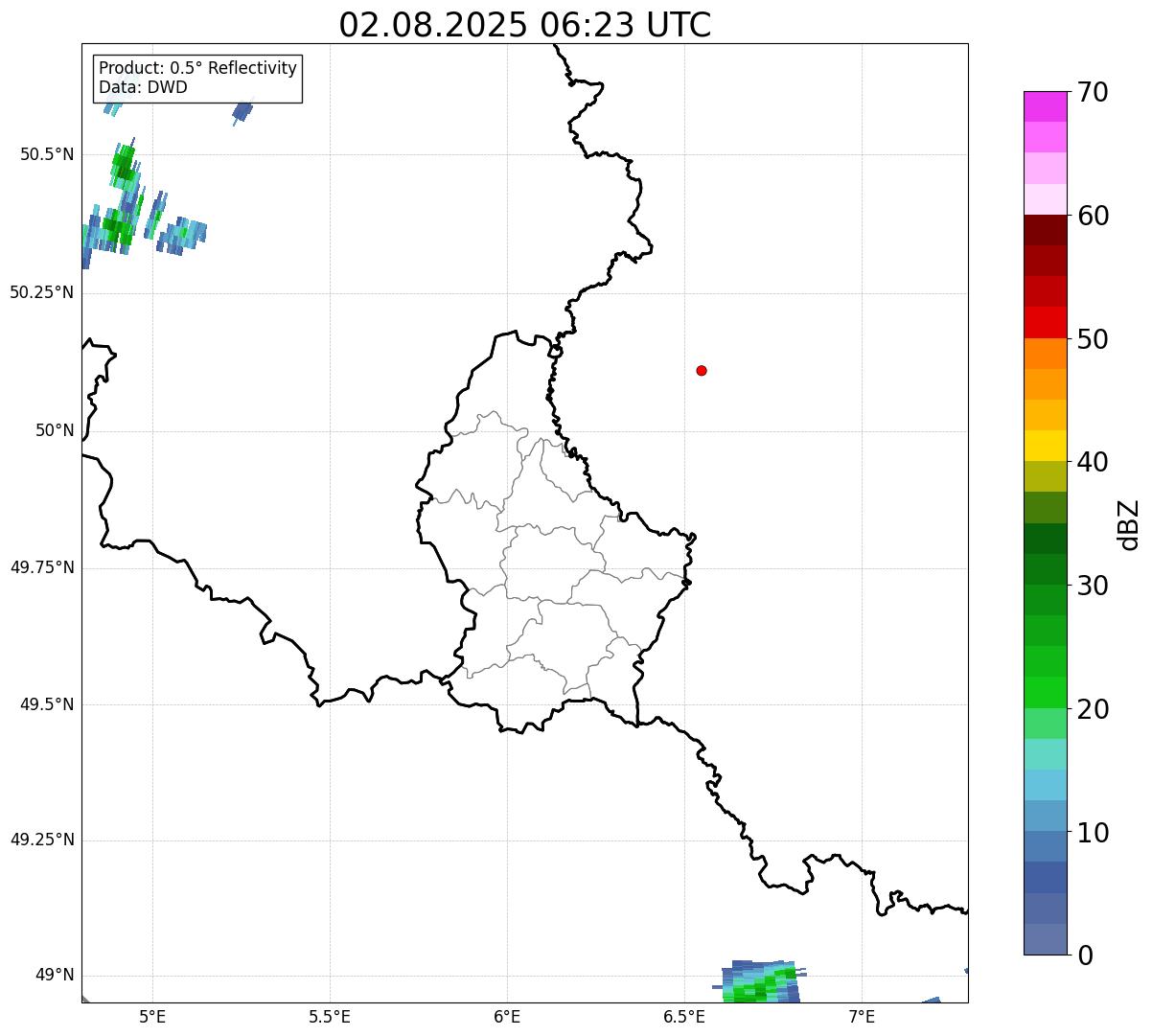Screen dimensions: 1152x1036
Task: Click the red location marker dot
Action: pyautogui.click(x=702, y=370)
